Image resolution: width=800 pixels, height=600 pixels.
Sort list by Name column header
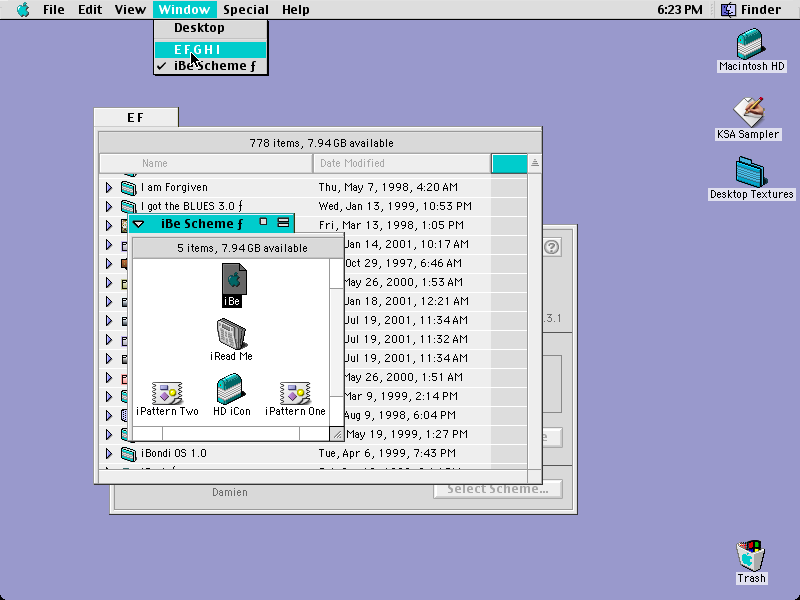(x=206, y=163)
